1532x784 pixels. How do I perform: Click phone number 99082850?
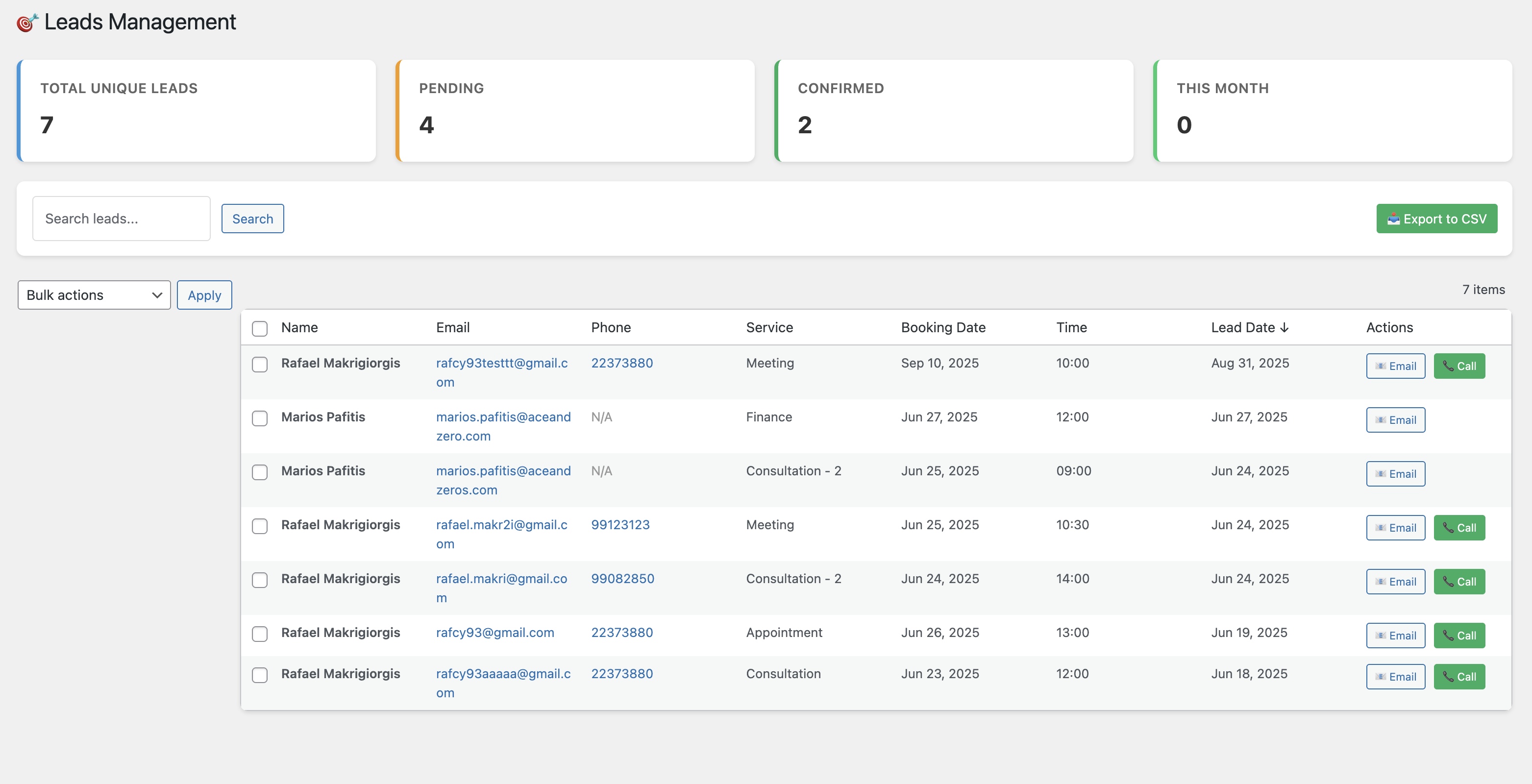622,579
